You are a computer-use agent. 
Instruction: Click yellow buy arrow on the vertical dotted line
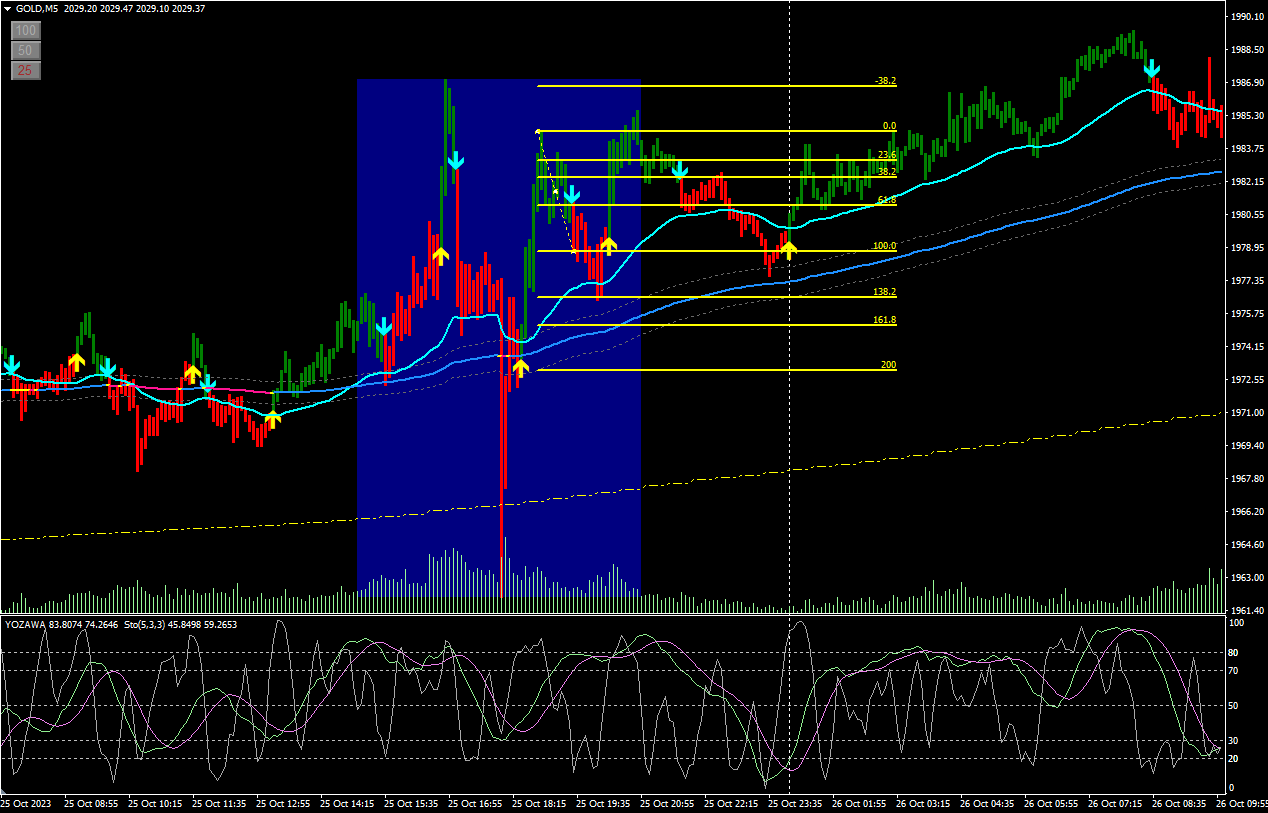(789, 249)
